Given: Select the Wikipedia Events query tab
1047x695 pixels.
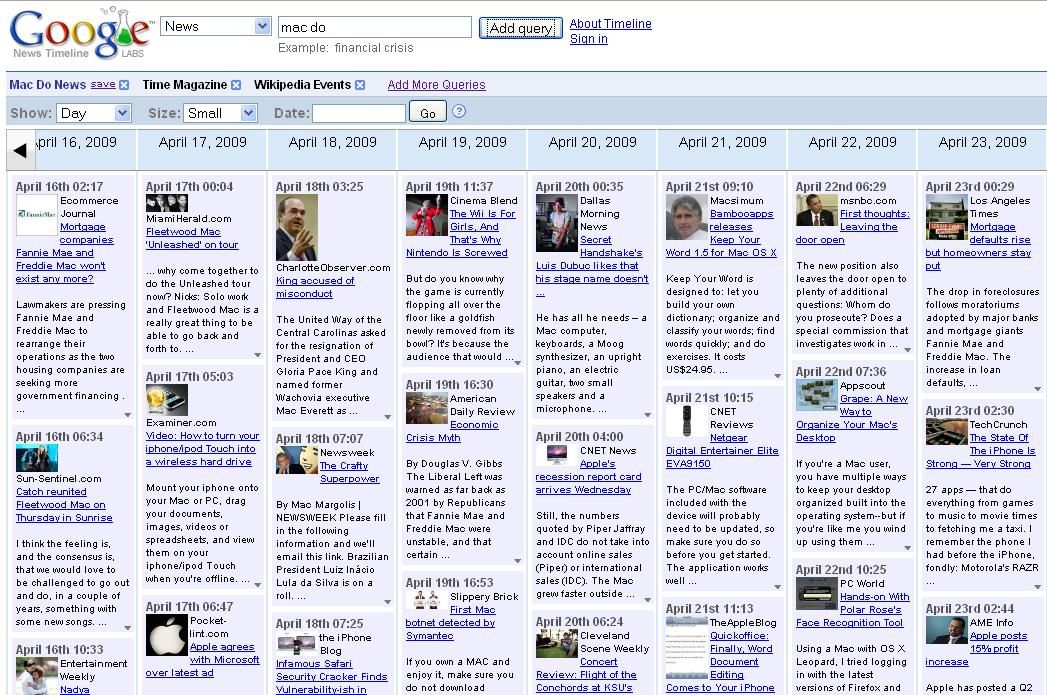Looking at the screenshot, I should click(x=302, y=85).
